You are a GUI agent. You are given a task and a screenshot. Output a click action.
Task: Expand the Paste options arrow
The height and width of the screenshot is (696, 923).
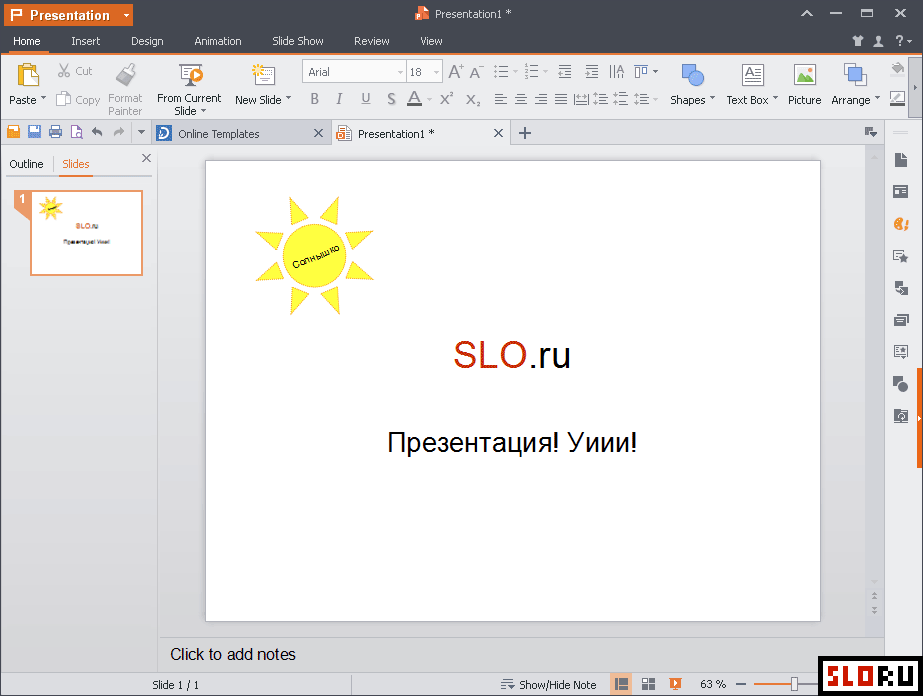point(43,98)
